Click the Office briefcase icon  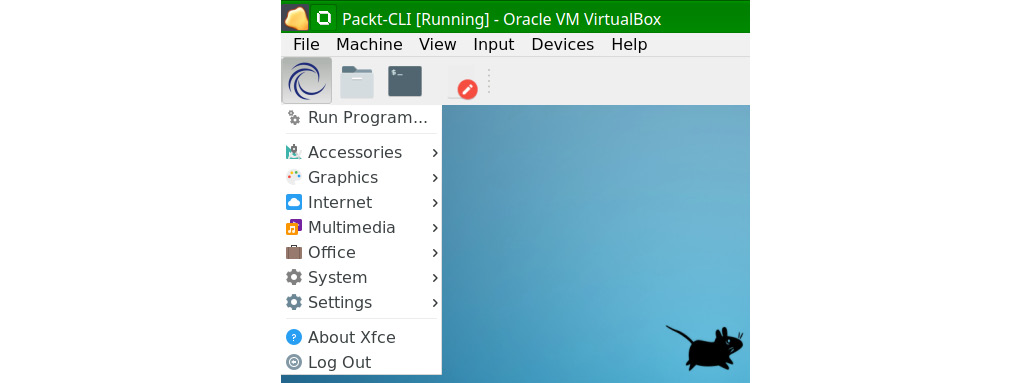coord(294,252)
